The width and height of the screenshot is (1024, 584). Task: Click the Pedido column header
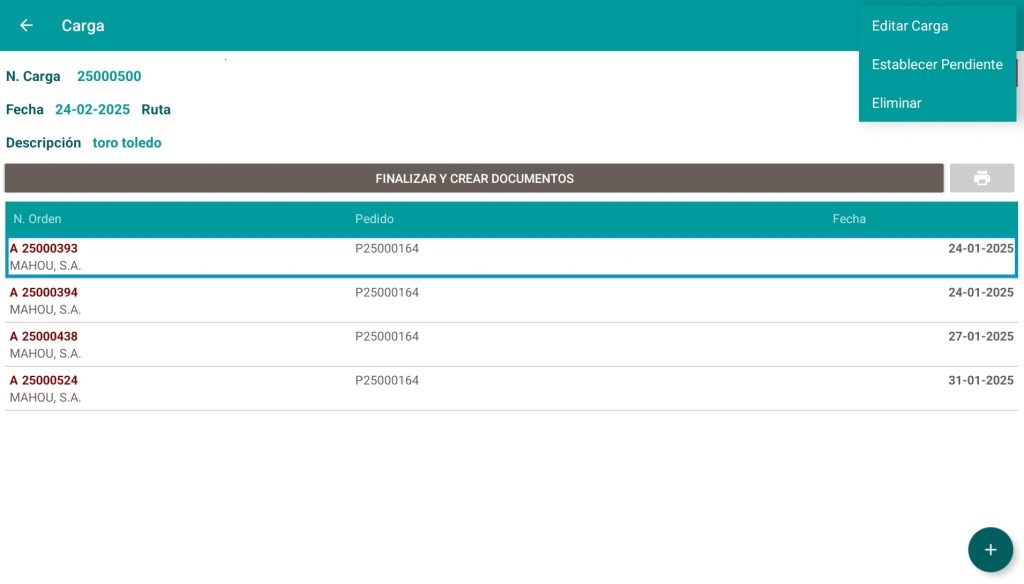[x=374, y=219]
